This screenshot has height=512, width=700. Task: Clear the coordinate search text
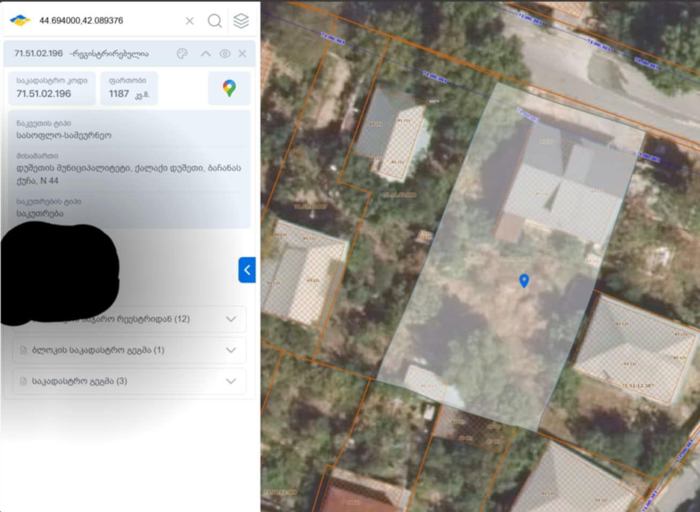click(x=190, y=20)
